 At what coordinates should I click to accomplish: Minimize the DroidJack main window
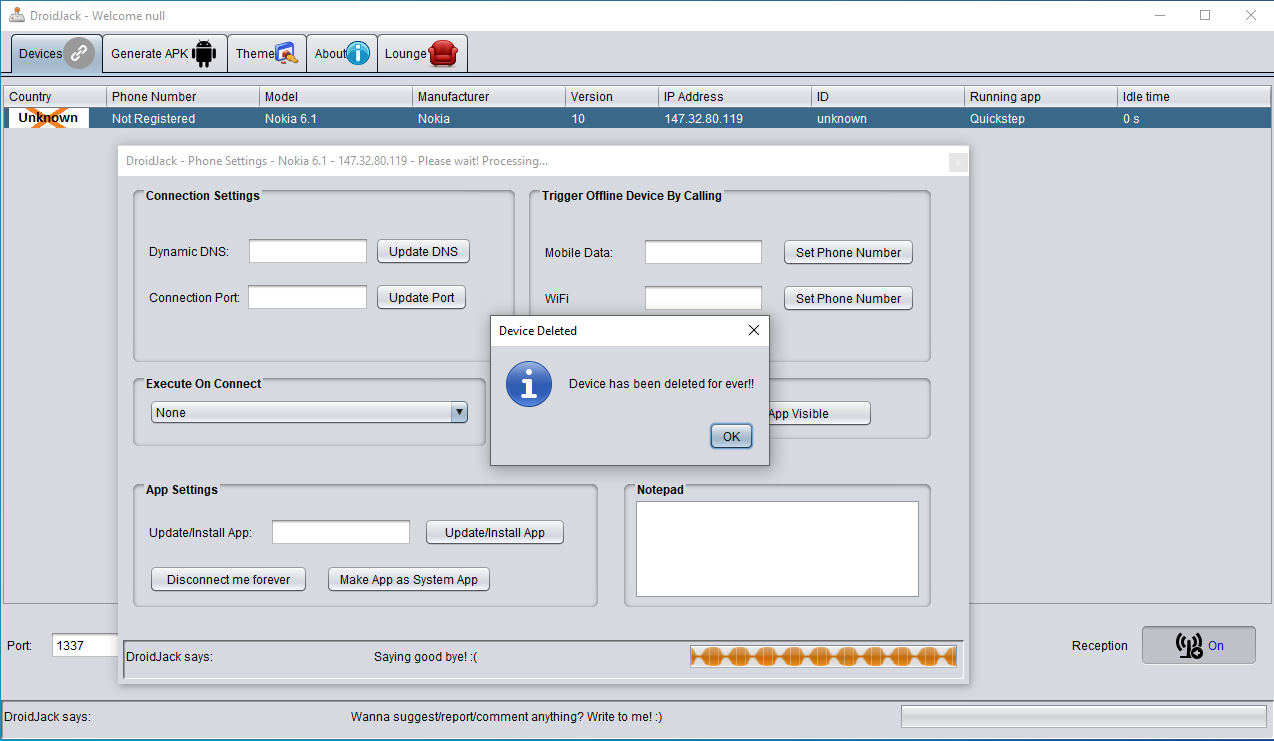click(x=1160, y=15)
